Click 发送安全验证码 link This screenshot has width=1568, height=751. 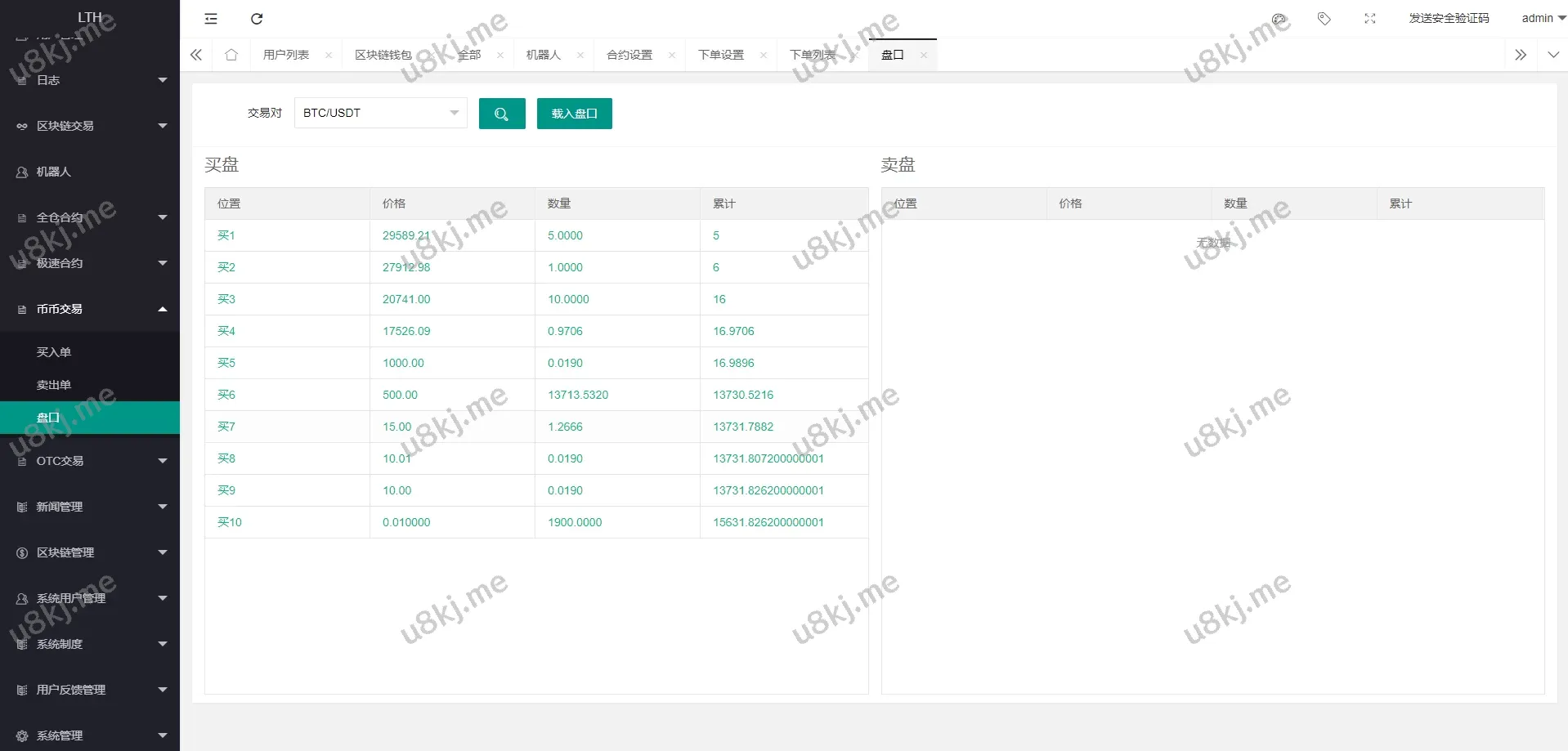1449,18
